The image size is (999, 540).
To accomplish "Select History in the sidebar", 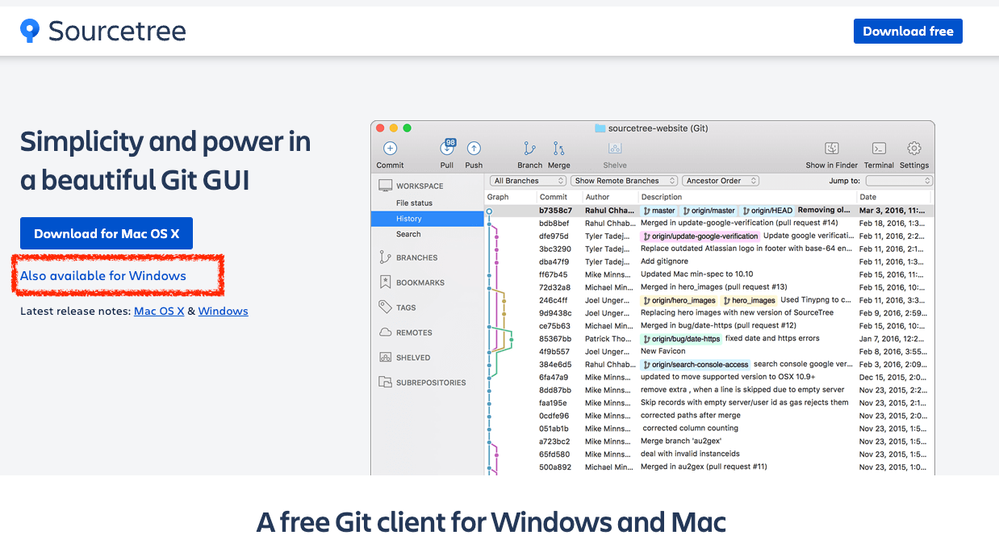I will [x=428, y=218].
